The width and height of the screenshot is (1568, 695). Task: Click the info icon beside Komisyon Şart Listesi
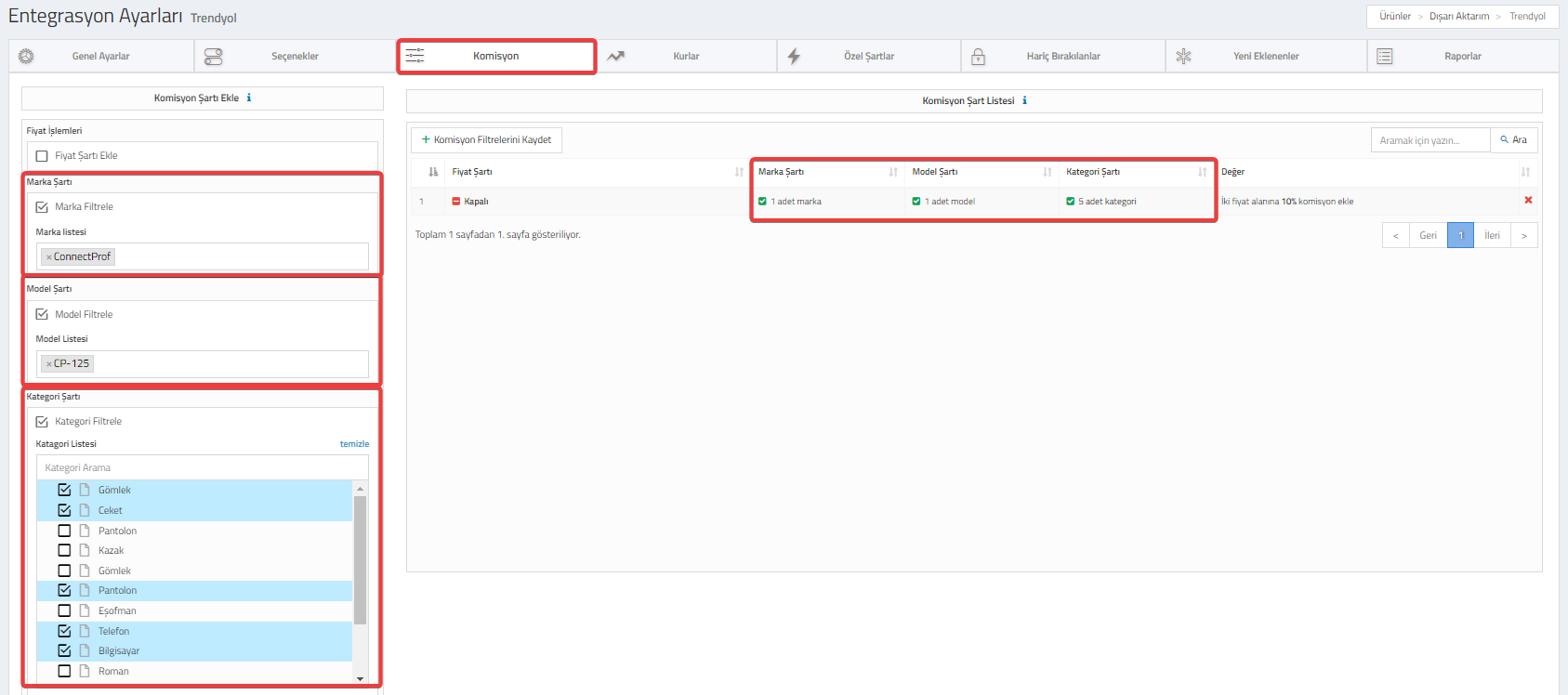point(1024,100)
